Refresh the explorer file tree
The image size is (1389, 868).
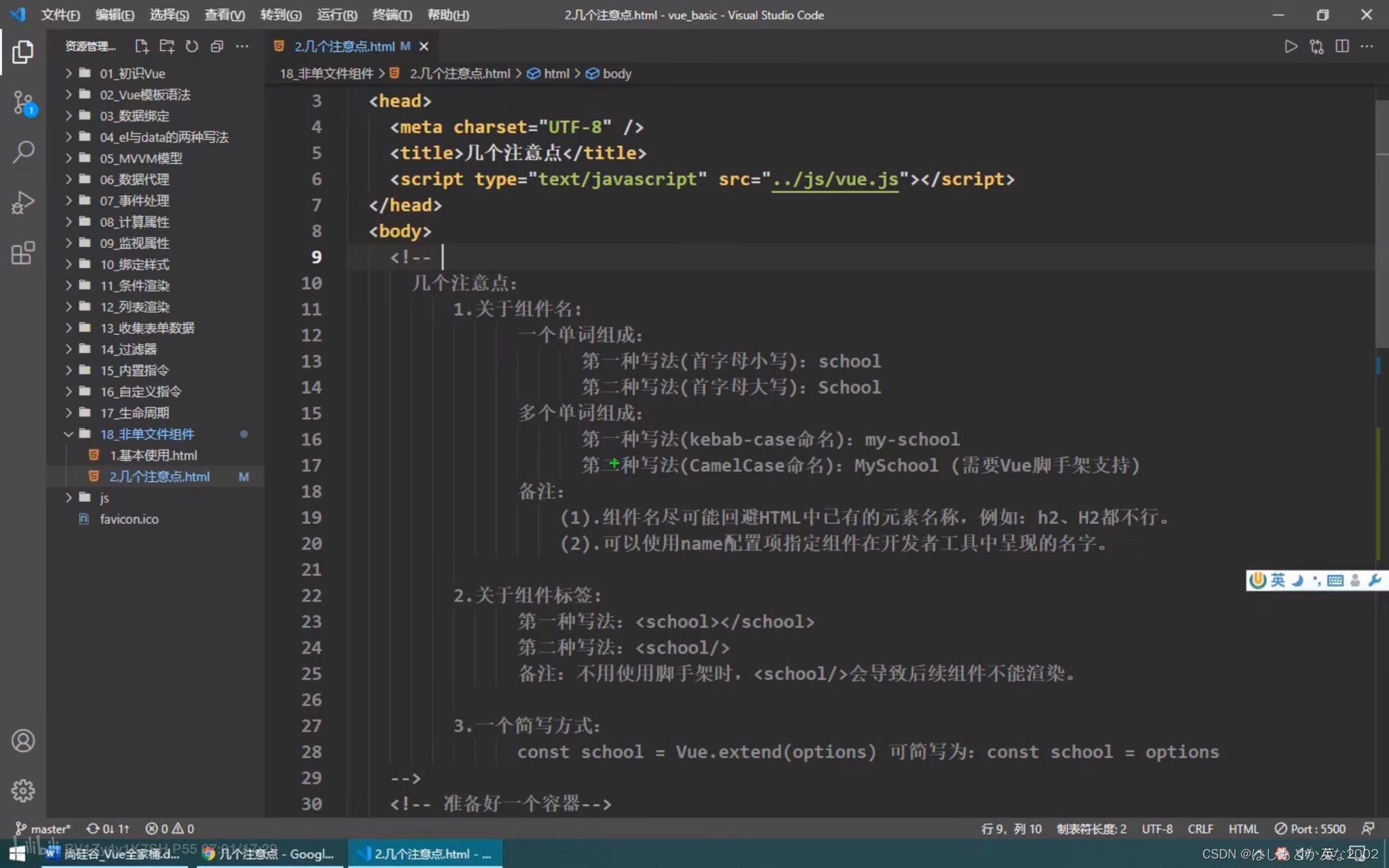(x=192, y=46)
